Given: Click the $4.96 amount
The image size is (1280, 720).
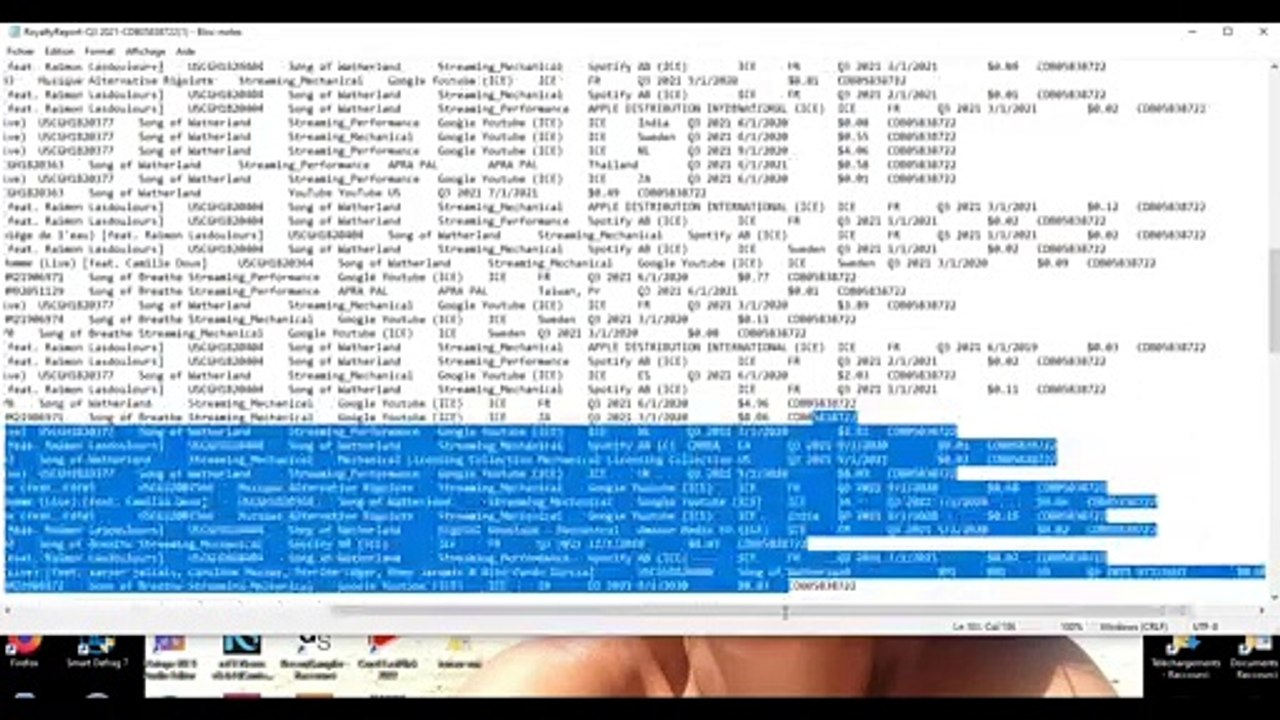Looking at the screenshot, I should (x=752, y=403).
